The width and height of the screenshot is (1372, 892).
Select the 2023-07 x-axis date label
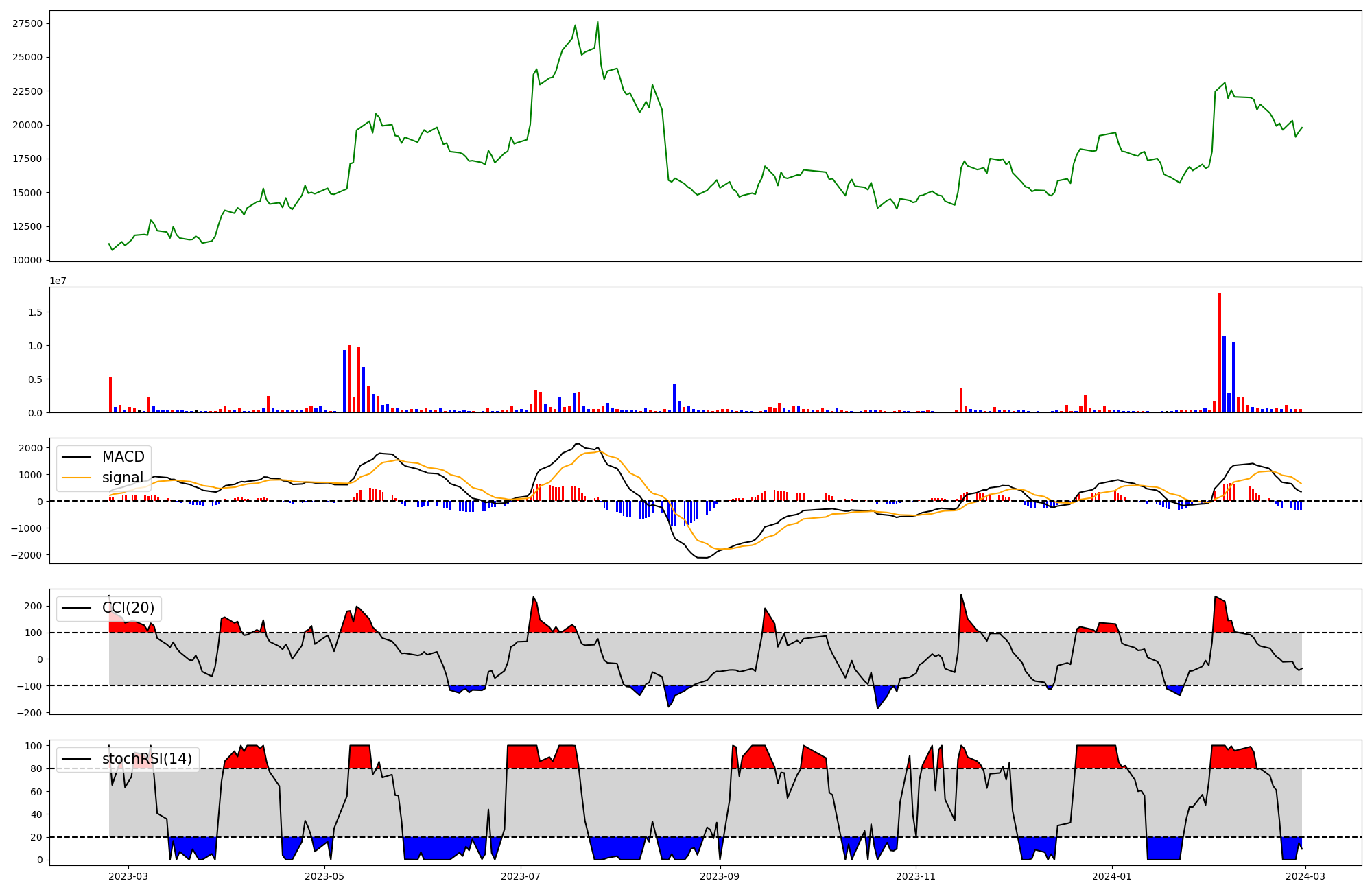pos(521,876)
